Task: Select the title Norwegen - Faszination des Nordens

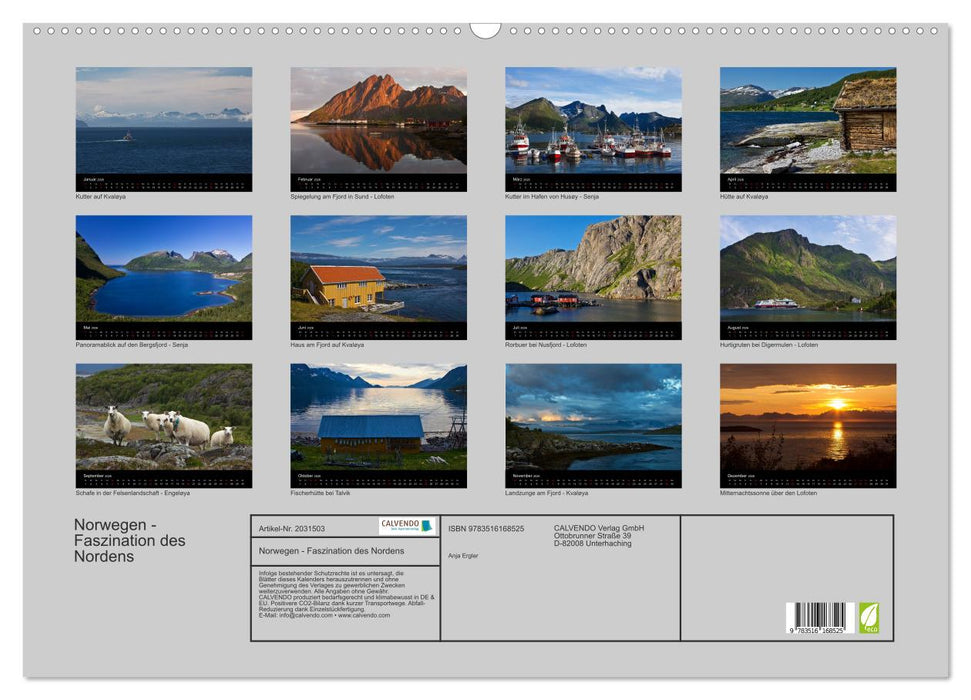Action: point(130,538)
